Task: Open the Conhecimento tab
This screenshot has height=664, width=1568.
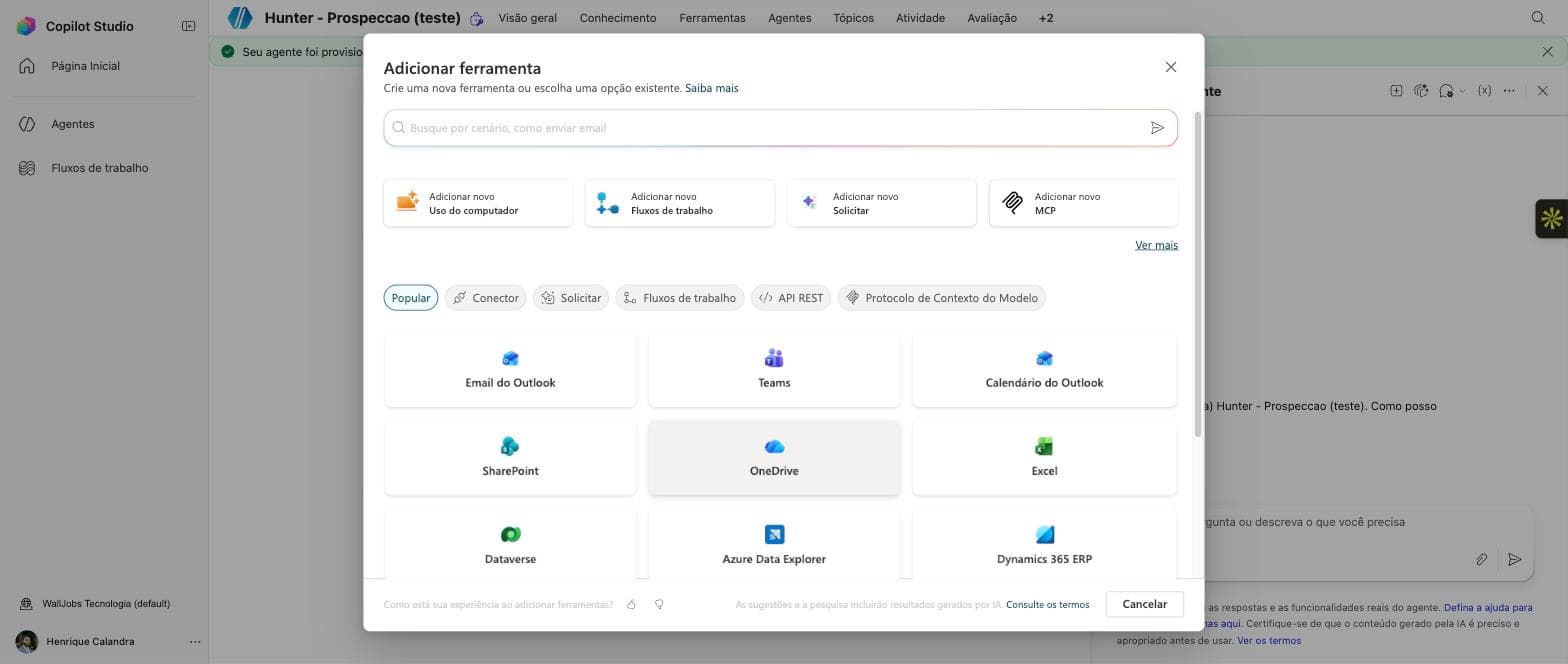Action: coord(618,18)
